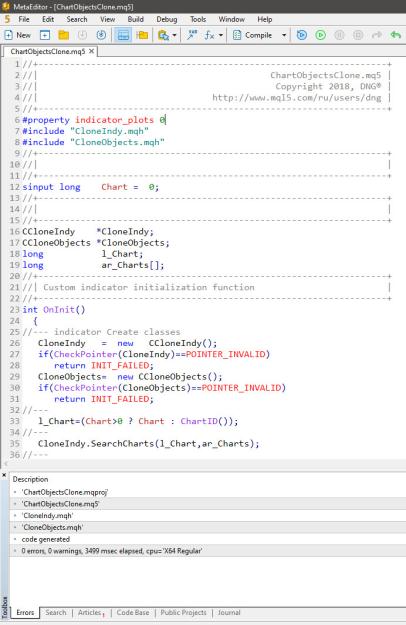Viewport: 406px width, 625px height.
Task: Open file with the folder icon
Action: tap(63, 35)
